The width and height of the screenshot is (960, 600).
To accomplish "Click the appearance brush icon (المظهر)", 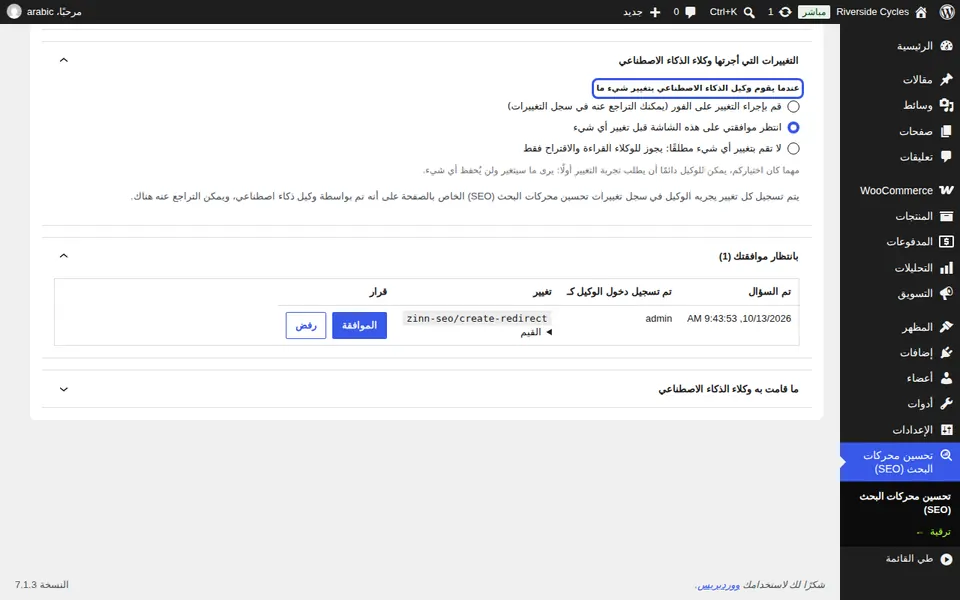I will coord(947,327).
